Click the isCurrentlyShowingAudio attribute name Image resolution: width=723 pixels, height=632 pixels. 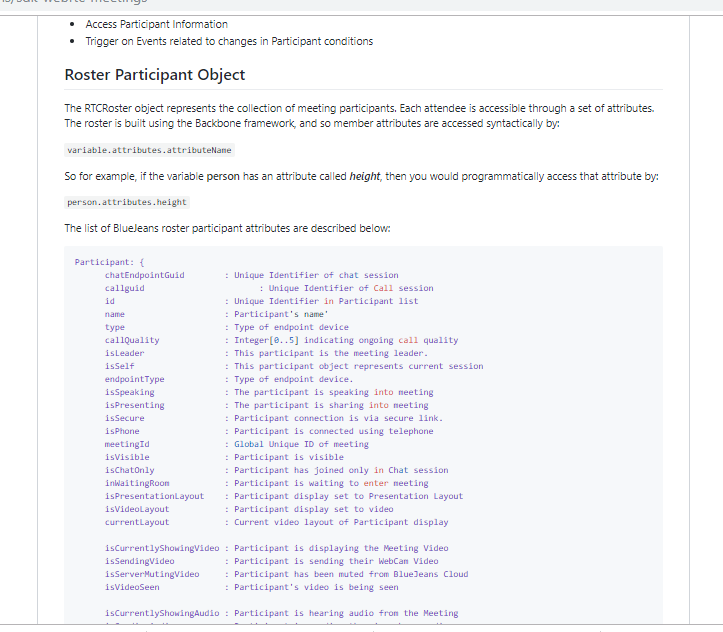tap(162, 613)
